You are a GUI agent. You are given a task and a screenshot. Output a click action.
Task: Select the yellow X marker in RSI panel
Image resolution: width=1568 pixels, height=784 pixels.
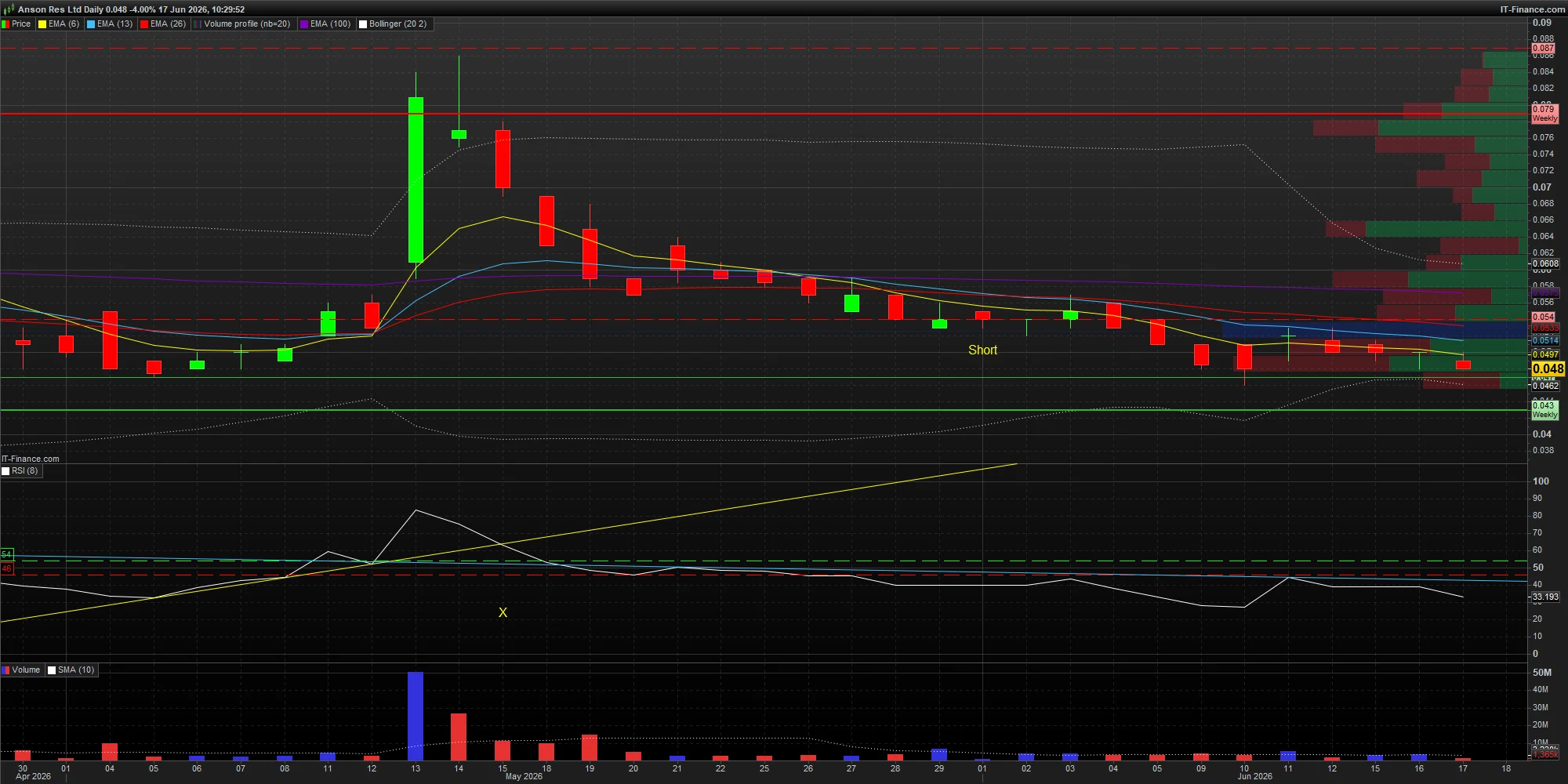click(x=503, y=612)
